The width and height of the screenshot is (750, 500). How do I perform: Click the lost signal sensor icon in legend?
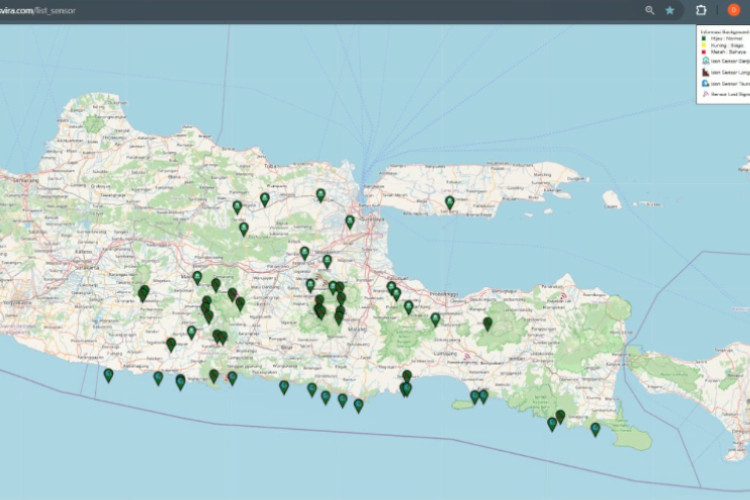pos(706,95)
